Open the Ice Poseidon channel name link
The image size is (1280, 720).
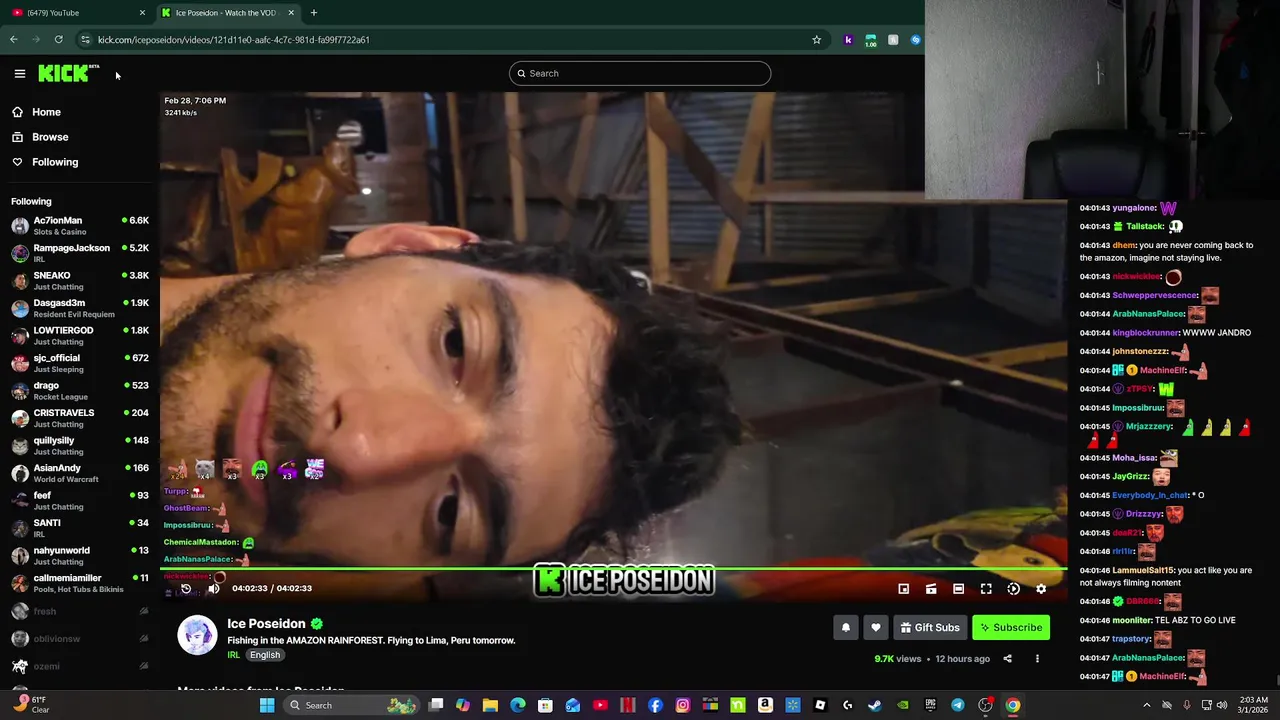(266, 623)
